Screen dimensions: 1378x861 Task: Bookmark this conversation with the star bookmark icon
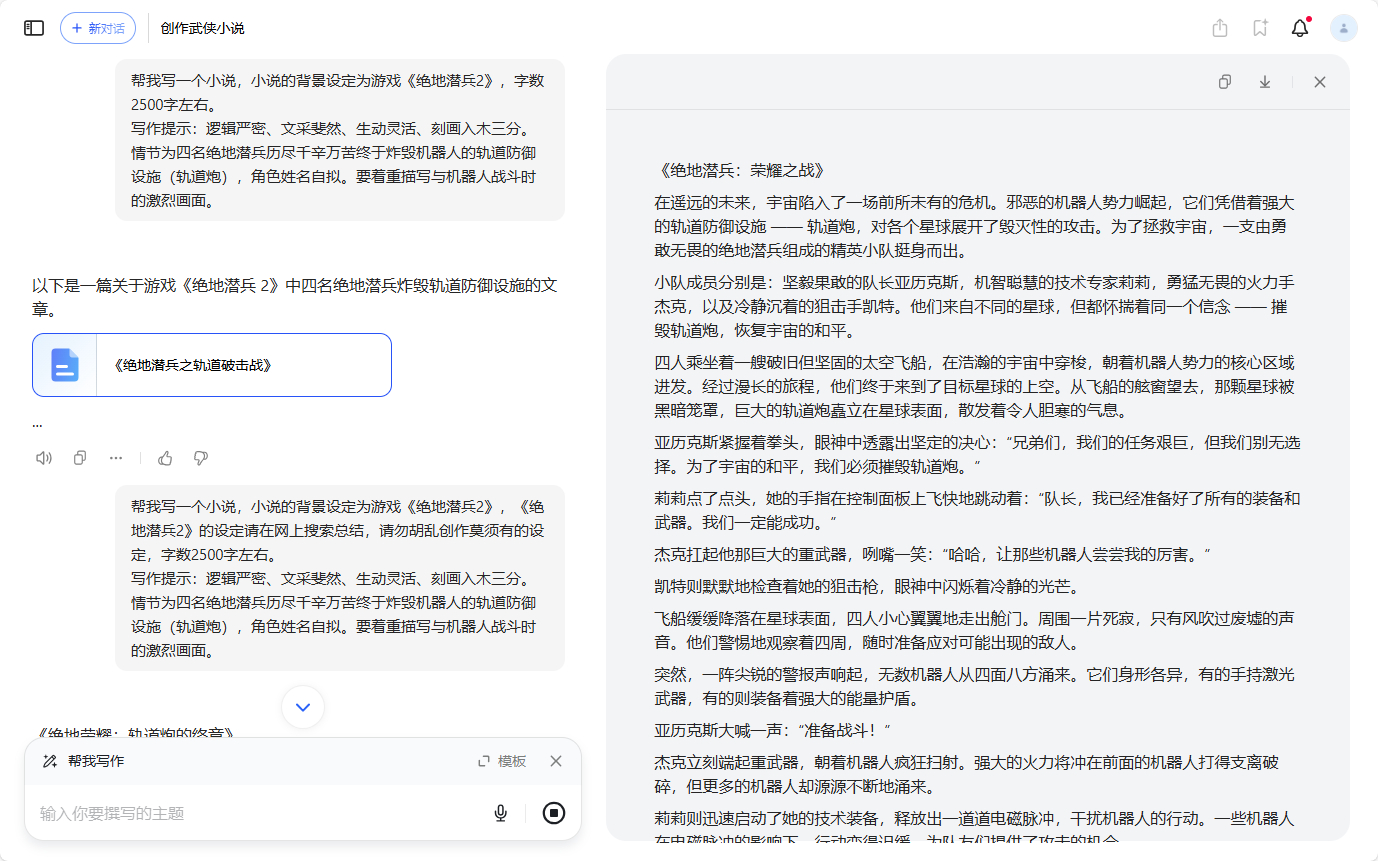[x=1260, y=28]
